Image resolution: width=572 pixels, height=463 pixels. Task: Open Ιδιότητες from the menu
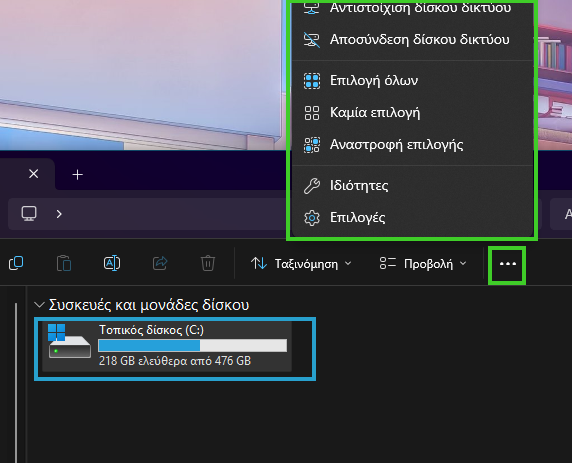pyautogui.click(x=413, y=186)
